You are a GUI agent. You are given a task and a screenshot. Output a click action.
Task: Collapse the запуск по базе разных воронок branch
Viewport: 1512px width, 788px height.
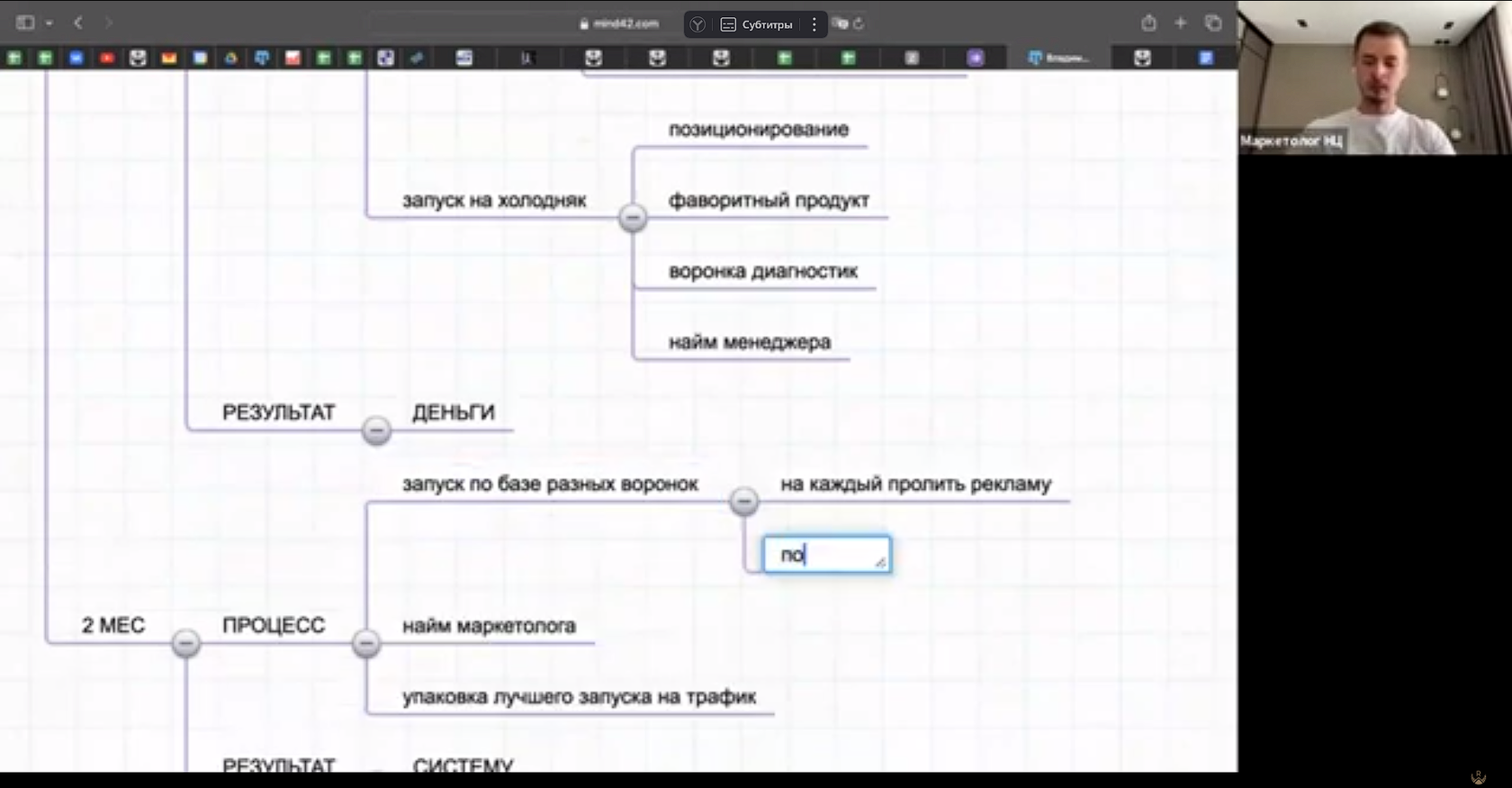743,501
